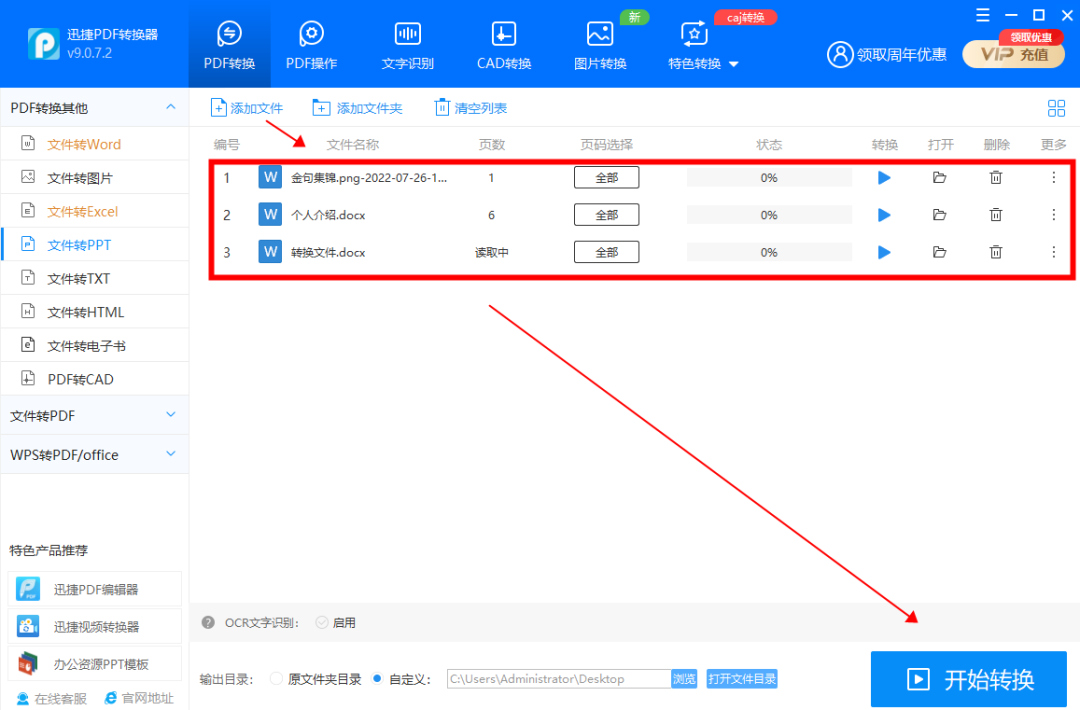This screenshot has height=710, width=1080.
Task: Click the VIP 充值 button
Action: coord(1013,54)
